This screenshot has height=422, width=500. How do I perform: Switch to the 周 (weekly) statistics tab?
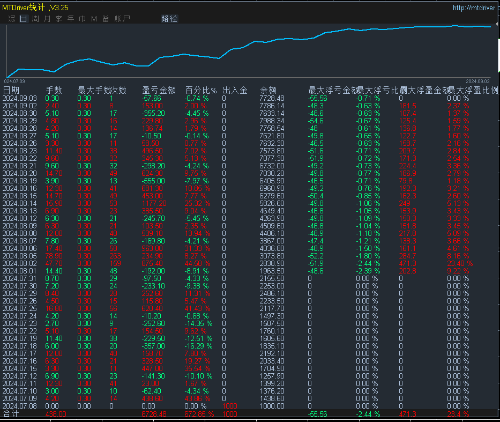[x=35, y=19]
